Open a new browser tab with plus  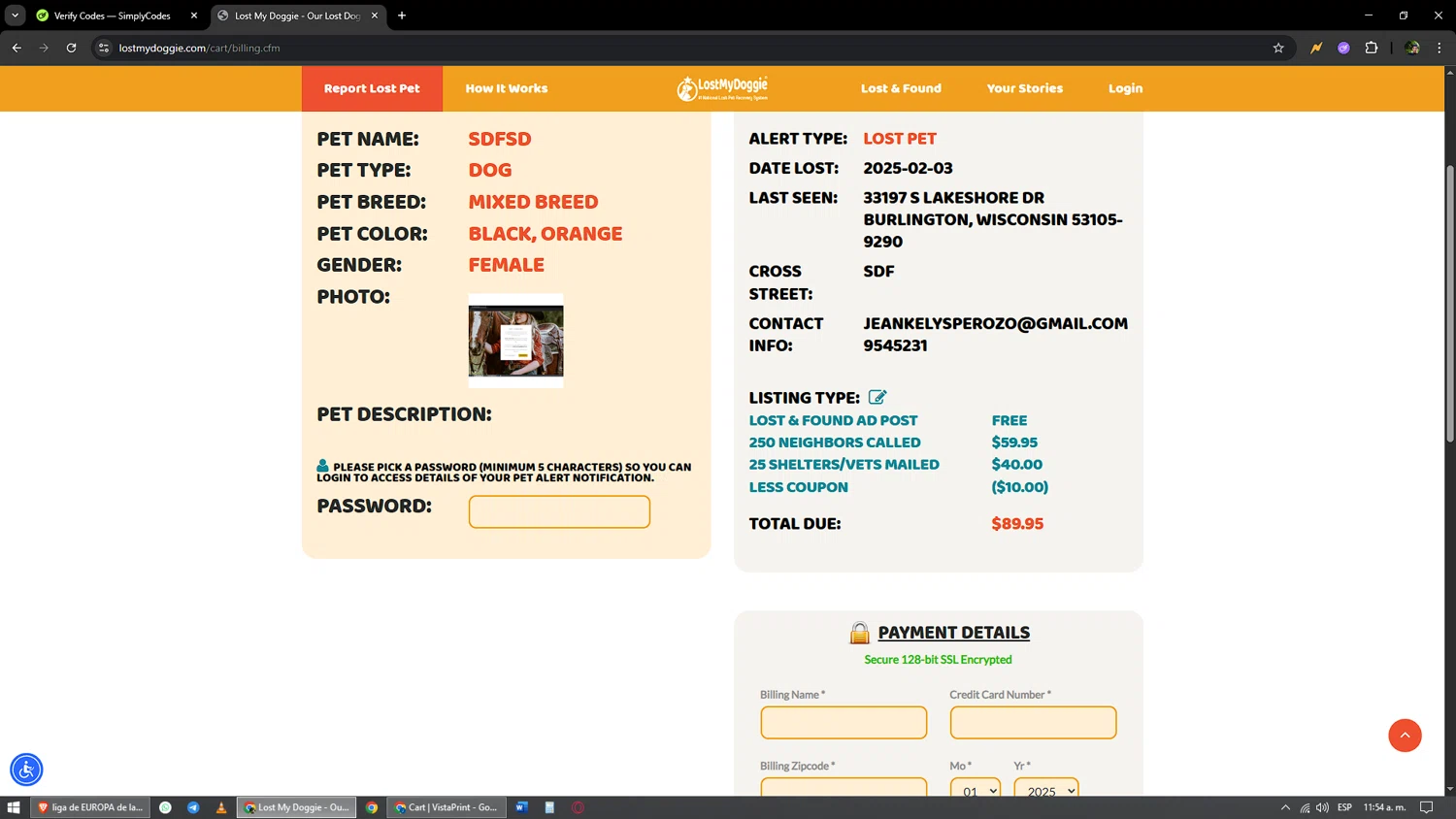click(402, 16)
